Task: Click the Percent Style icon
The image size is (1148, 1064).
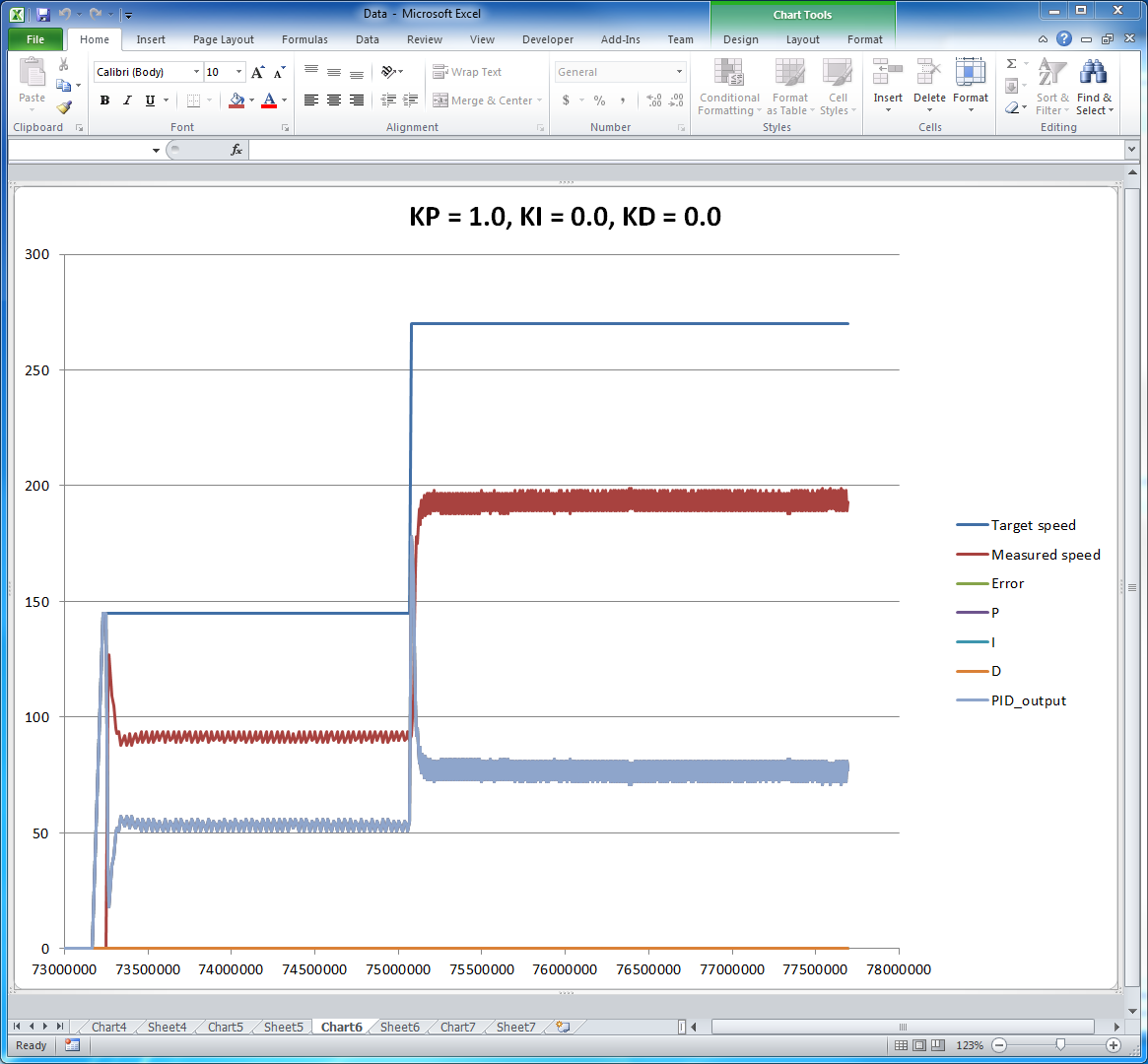Action: click(x=600, y=100)
